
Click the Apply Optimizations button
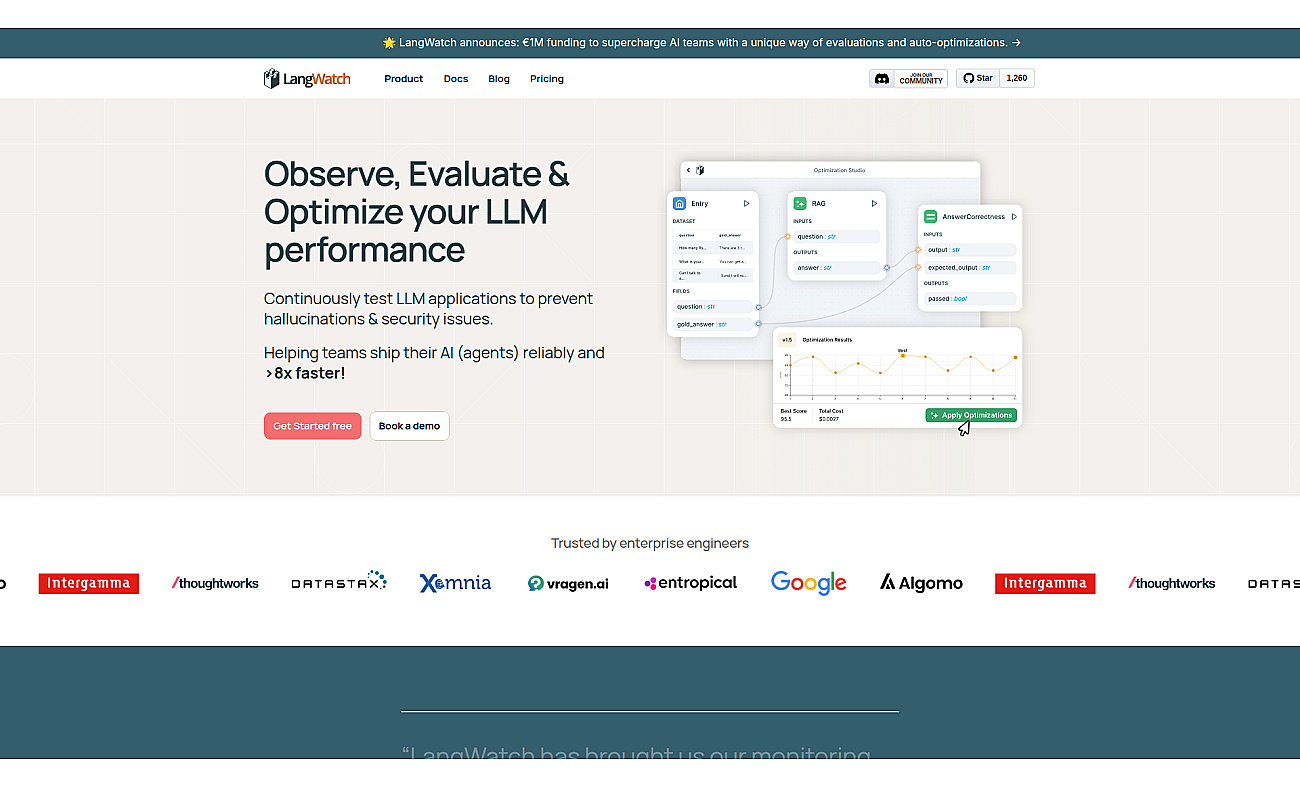pos(971,415)
